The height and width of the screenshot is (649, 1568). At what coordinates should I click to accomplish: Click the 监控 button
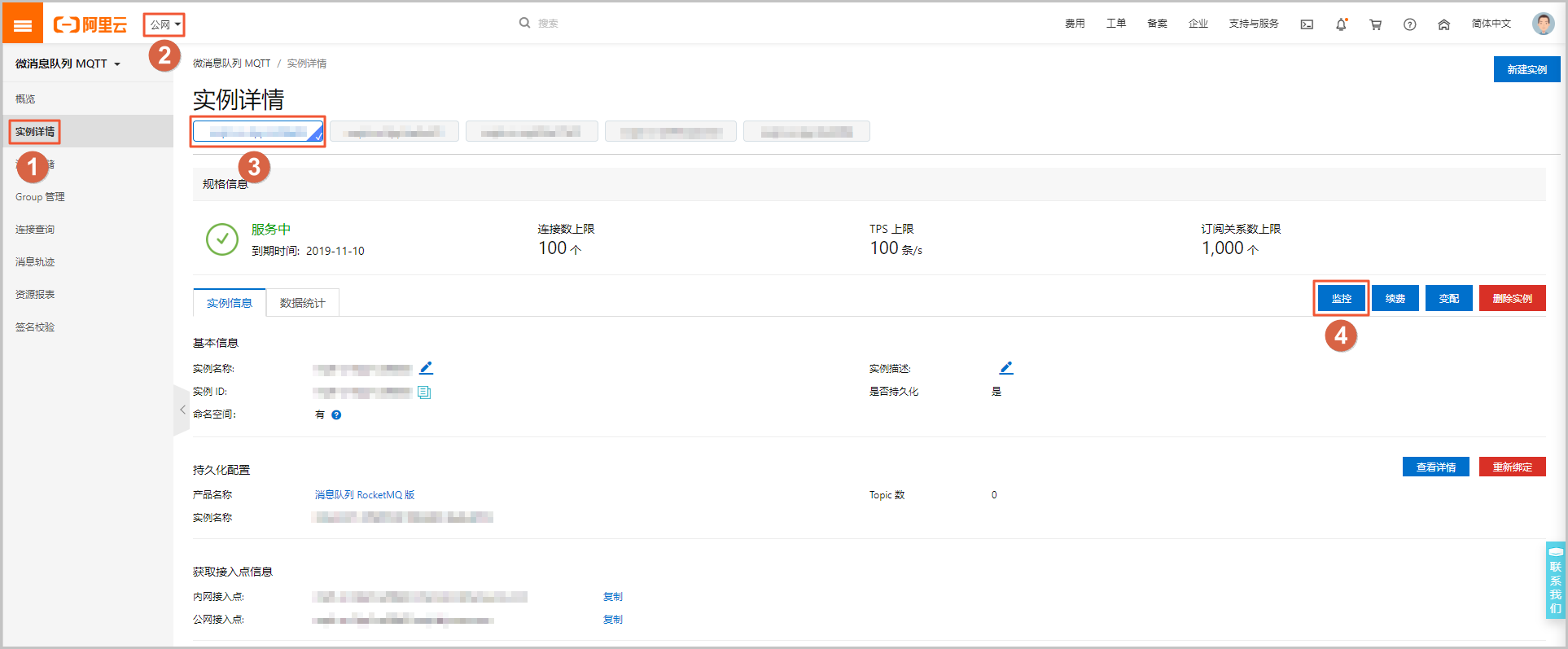point(1341,298)
